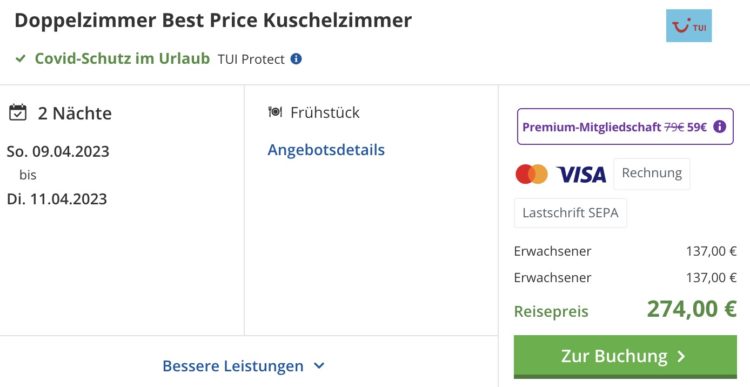Click the VISA payment logo

coord(582,175)
